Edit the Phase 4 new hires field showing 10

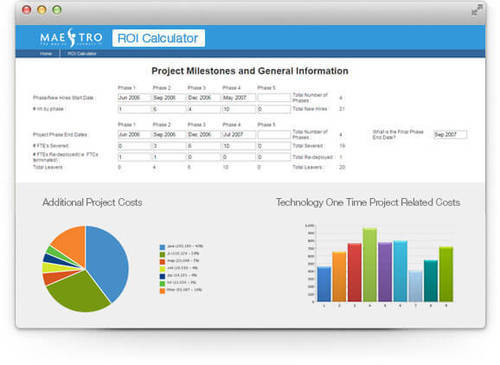coord(239,109)
